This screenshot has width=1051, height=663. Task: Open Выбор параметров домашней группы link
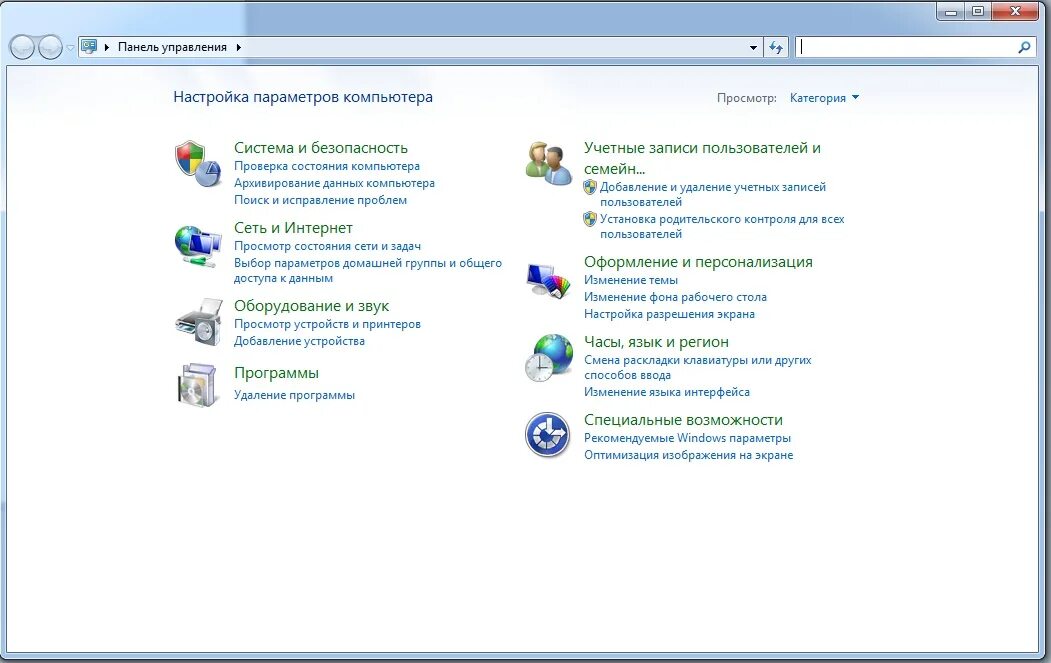367,270
